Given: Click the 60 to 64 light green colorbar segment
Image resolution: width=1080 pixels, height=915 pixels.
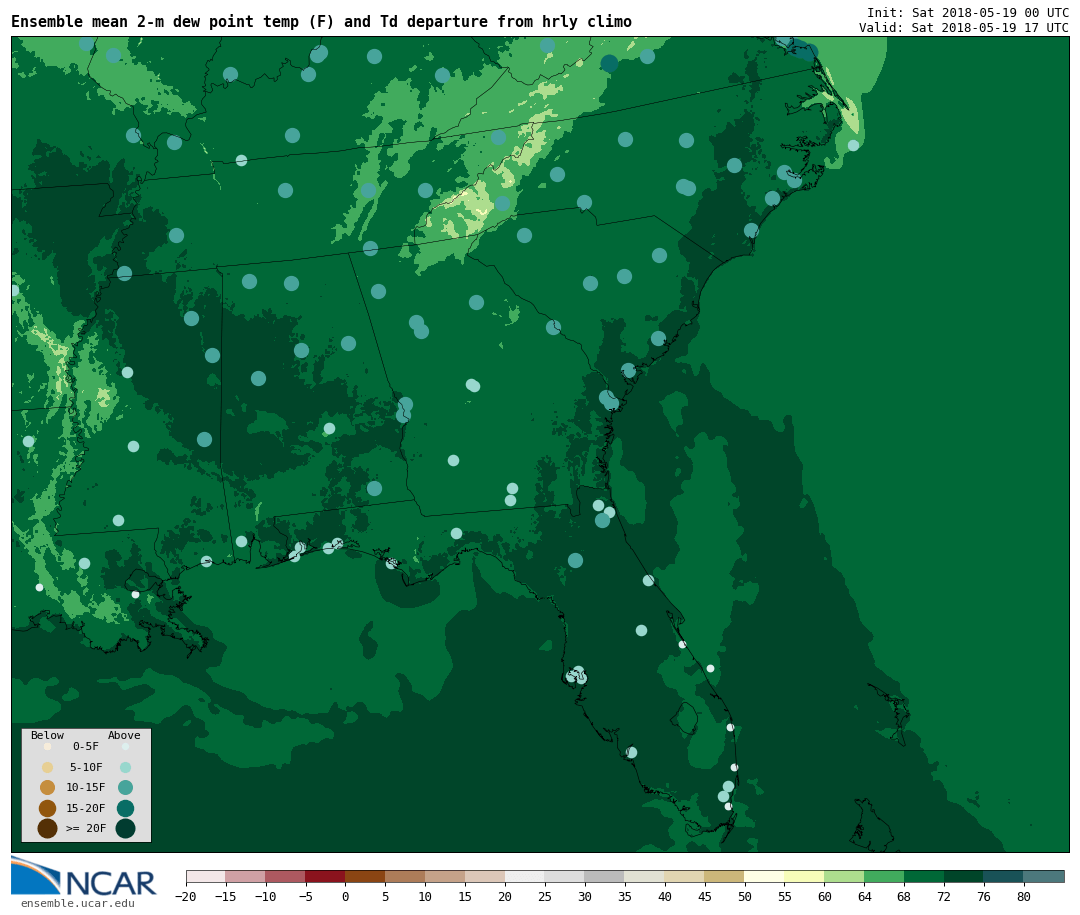Looking at the screenshot, I should point(844,876).
